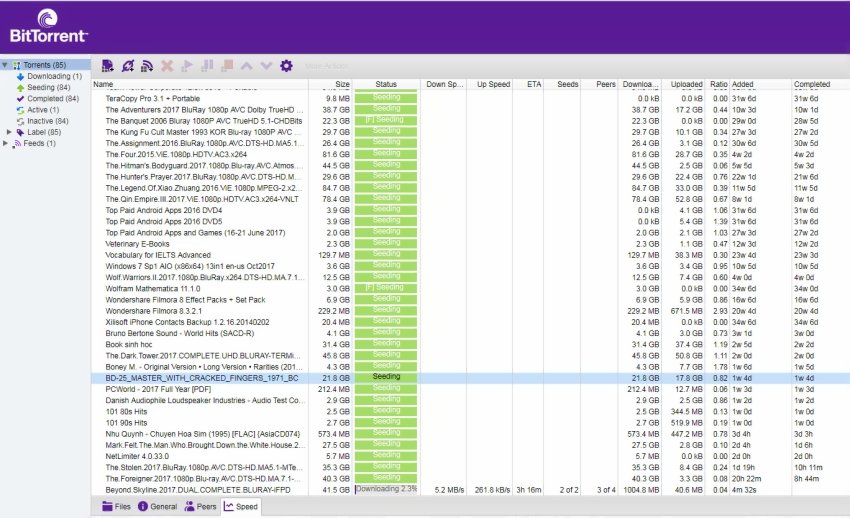Filter by Completed (84) in sidebar
Screen dimensions: 850x518
[x=53, y=99]
